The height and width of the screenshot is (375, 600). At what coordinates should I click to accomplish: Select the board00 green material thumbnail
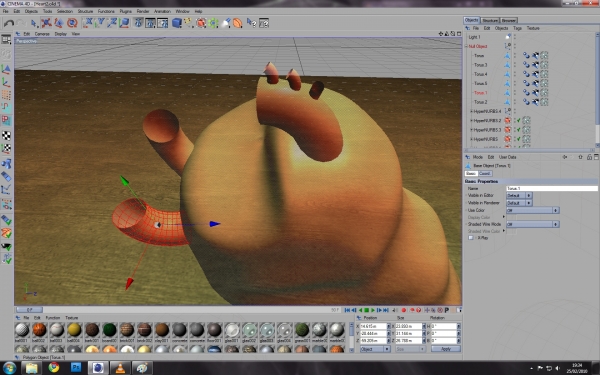(109, 329)
